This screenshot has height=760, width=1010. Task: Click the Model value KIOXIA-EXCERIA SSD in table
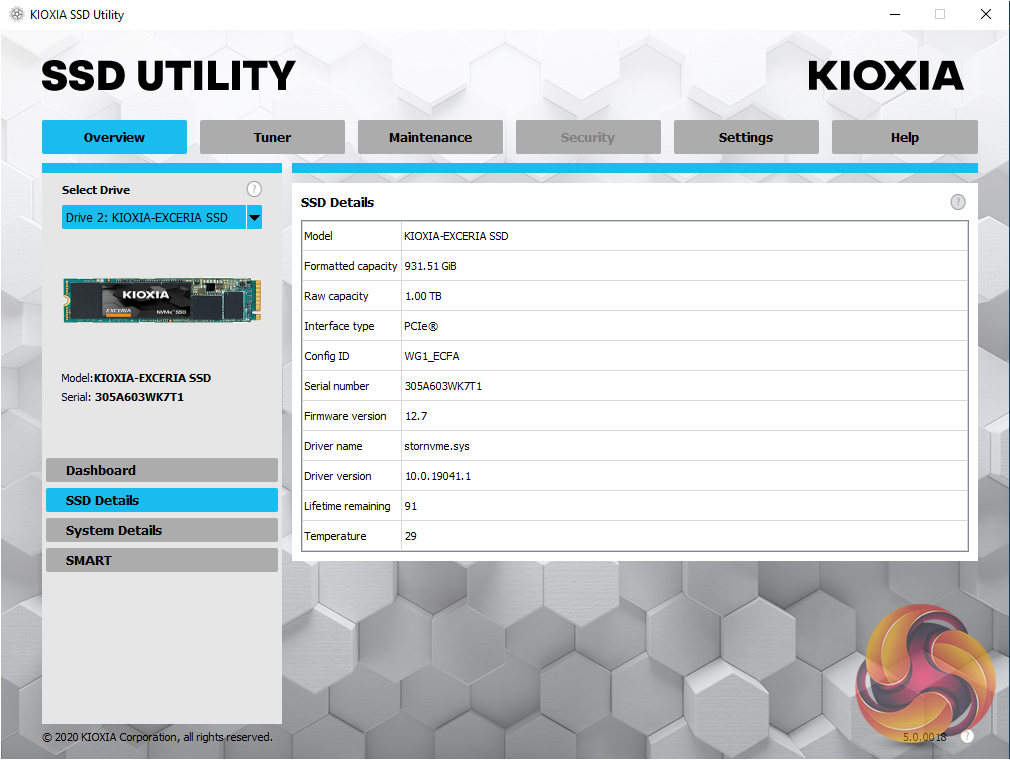coord(456,236)
